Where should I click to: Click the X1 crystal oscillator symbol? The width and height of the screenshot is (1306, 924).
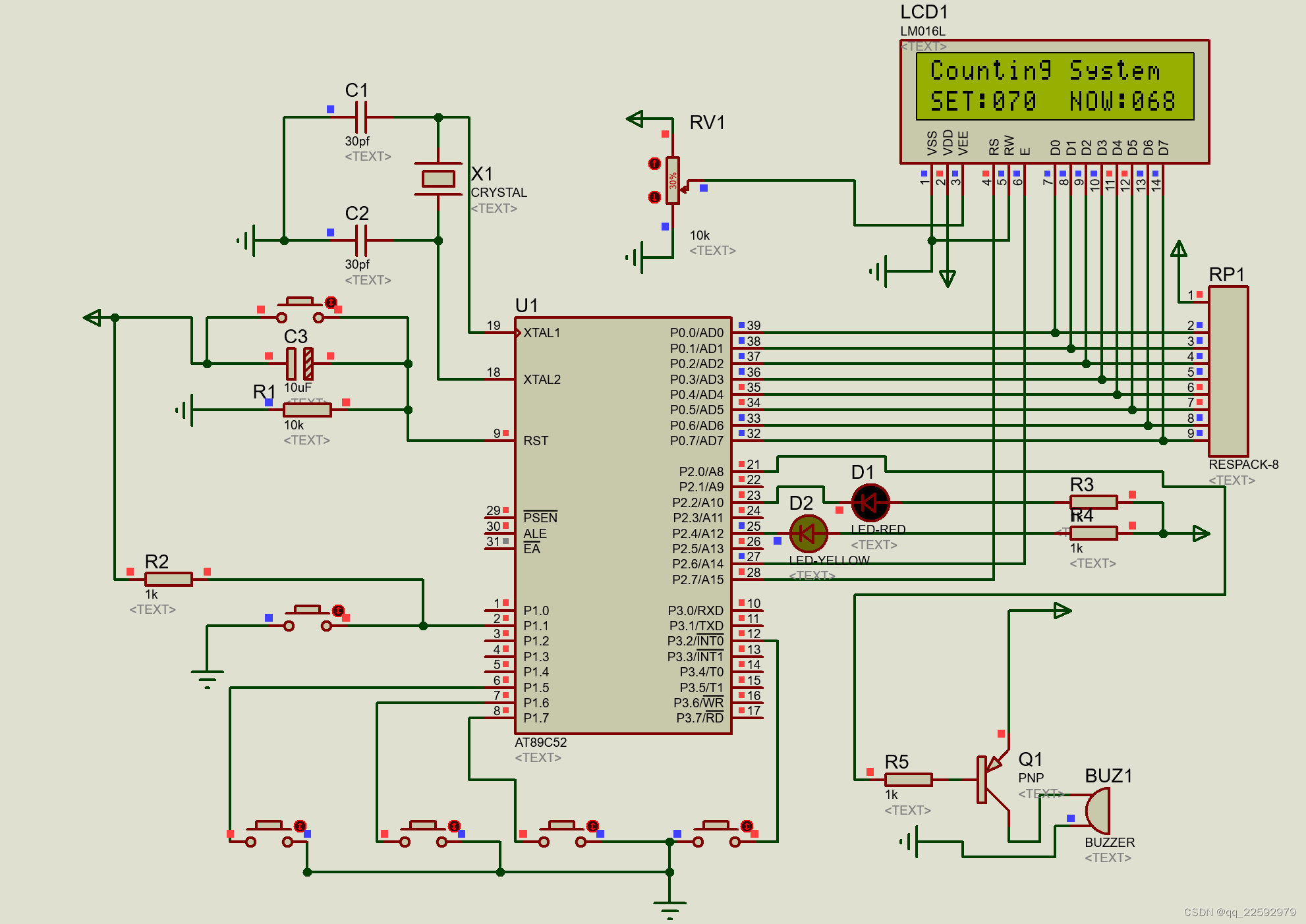coord(438,178)
